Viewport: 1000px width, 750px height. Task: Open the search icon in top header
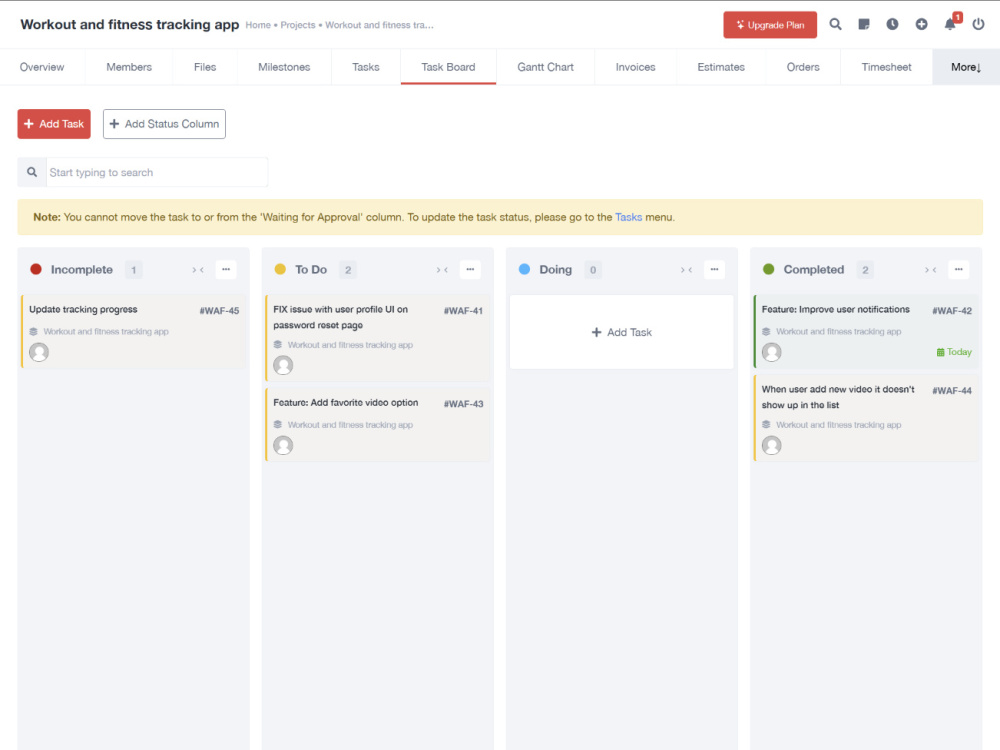[835, 24]
